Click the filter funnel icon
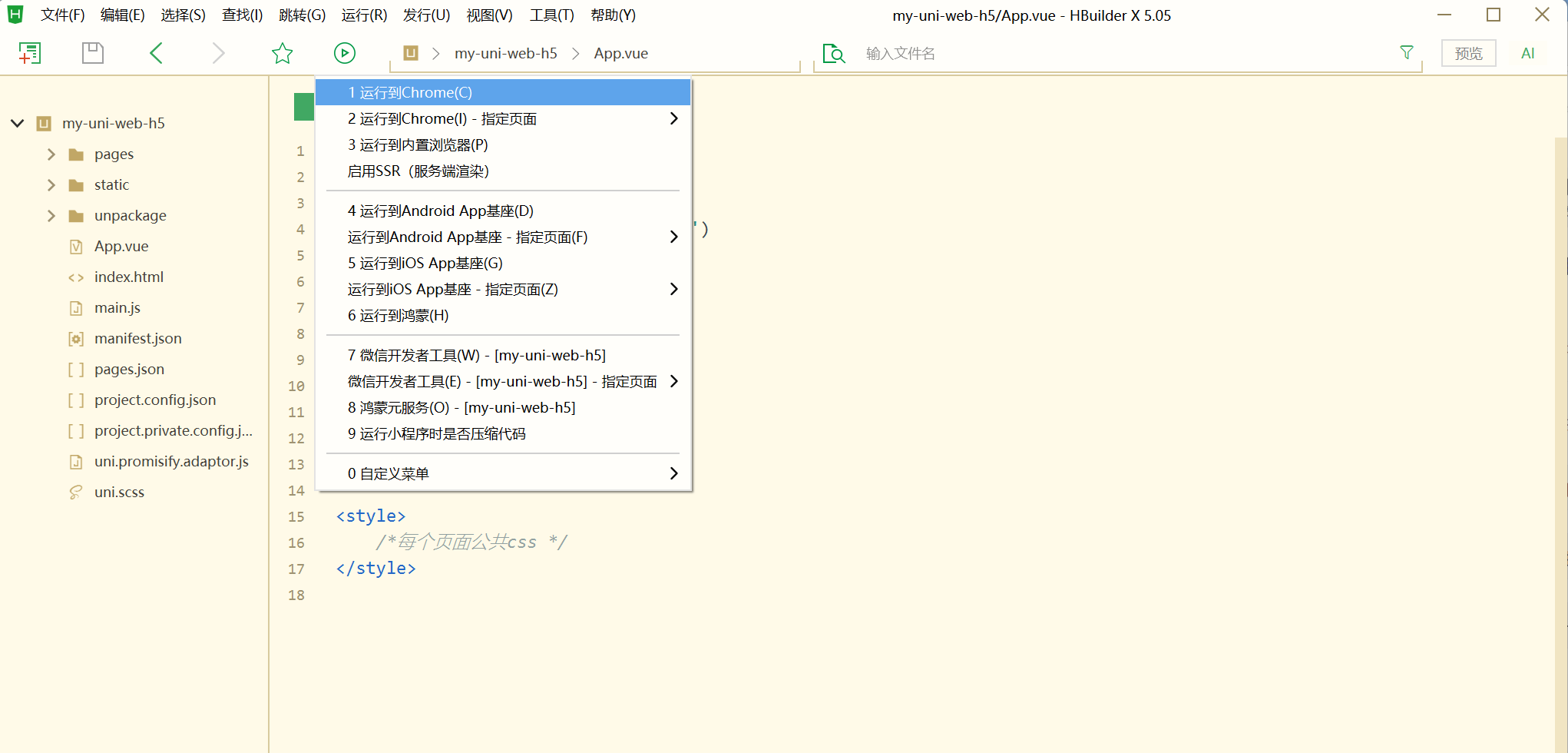Screen dimensions: 1568x753 point(1407,52)
